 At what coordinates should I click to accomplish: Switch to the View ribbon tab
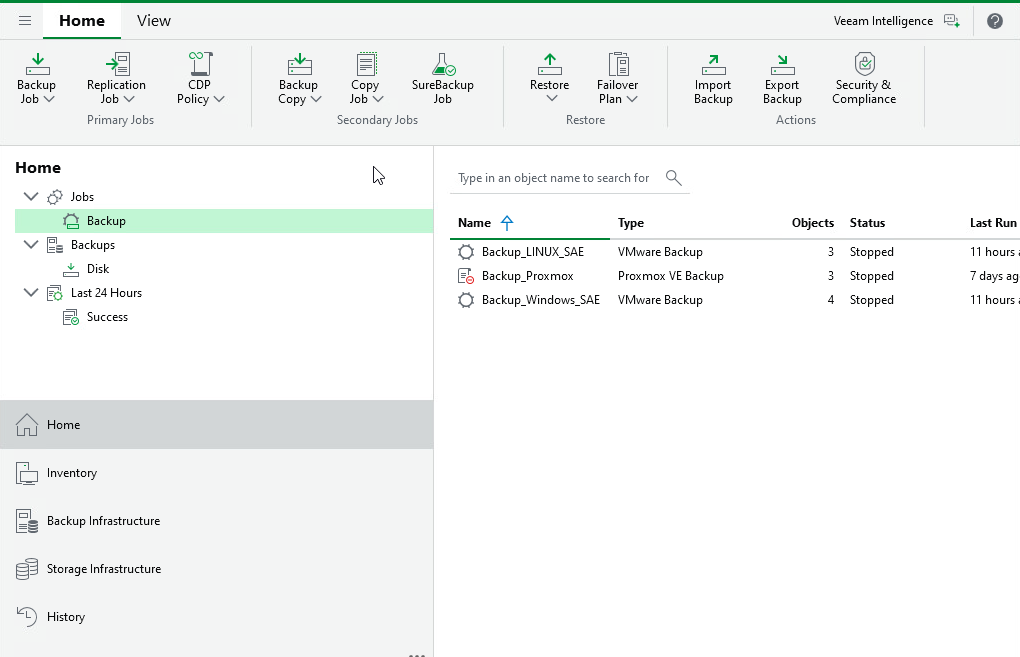click(154, 21)
